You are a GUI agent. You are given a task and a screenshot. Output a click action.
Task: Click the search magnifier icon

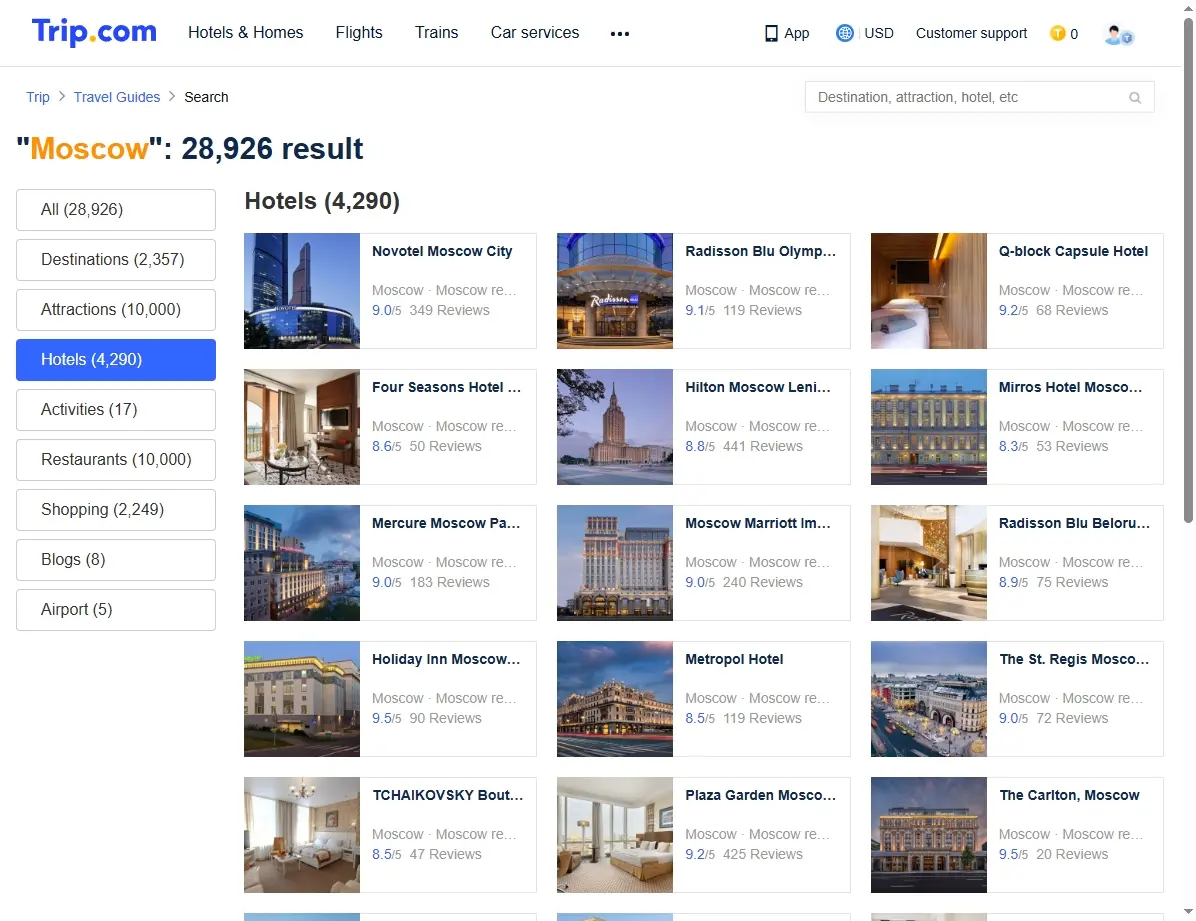pyautogui.click(x=1135, y=98)
